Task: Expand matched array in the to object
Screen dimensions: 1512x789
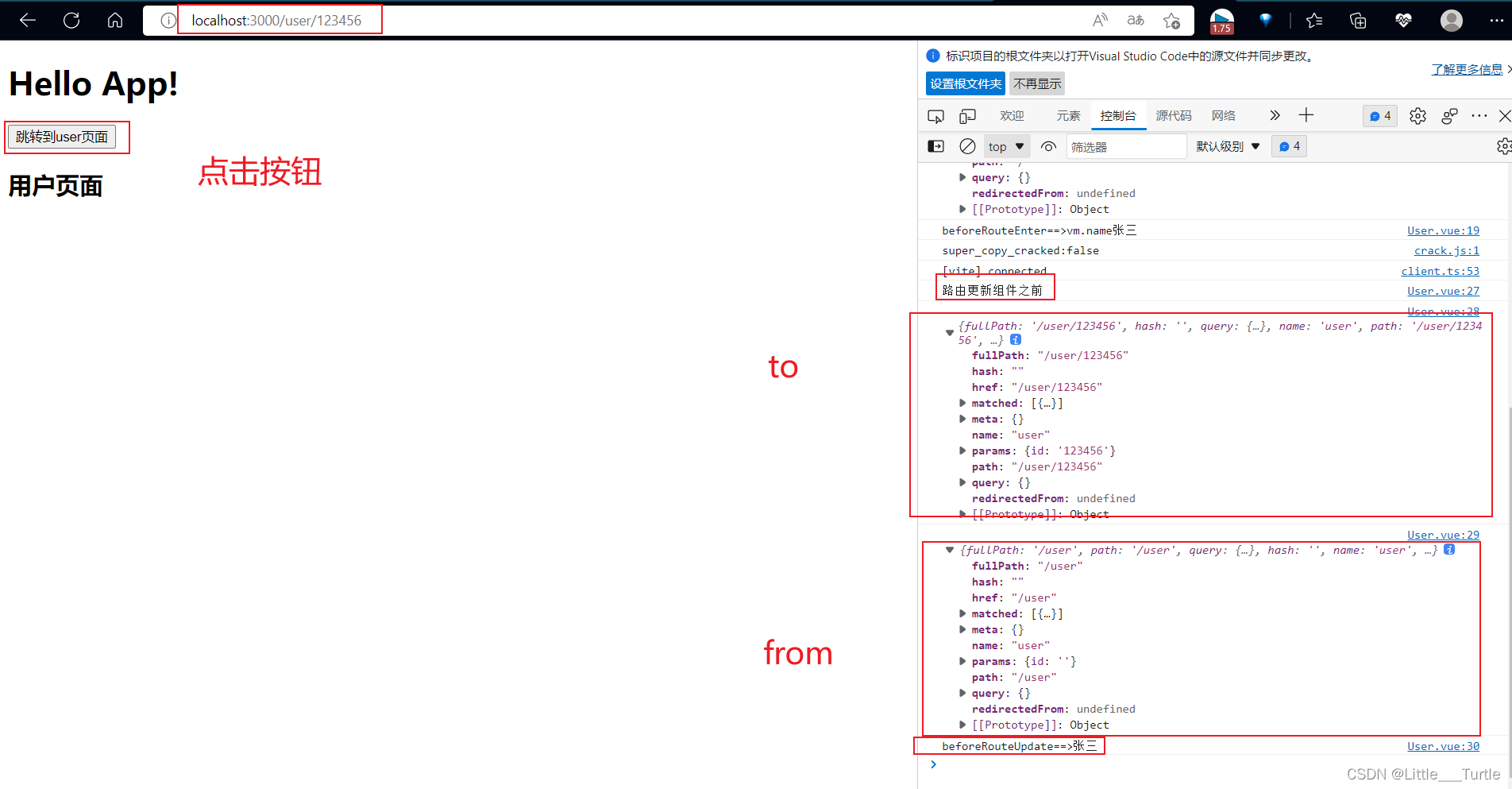Action: [x=962, y=403]
